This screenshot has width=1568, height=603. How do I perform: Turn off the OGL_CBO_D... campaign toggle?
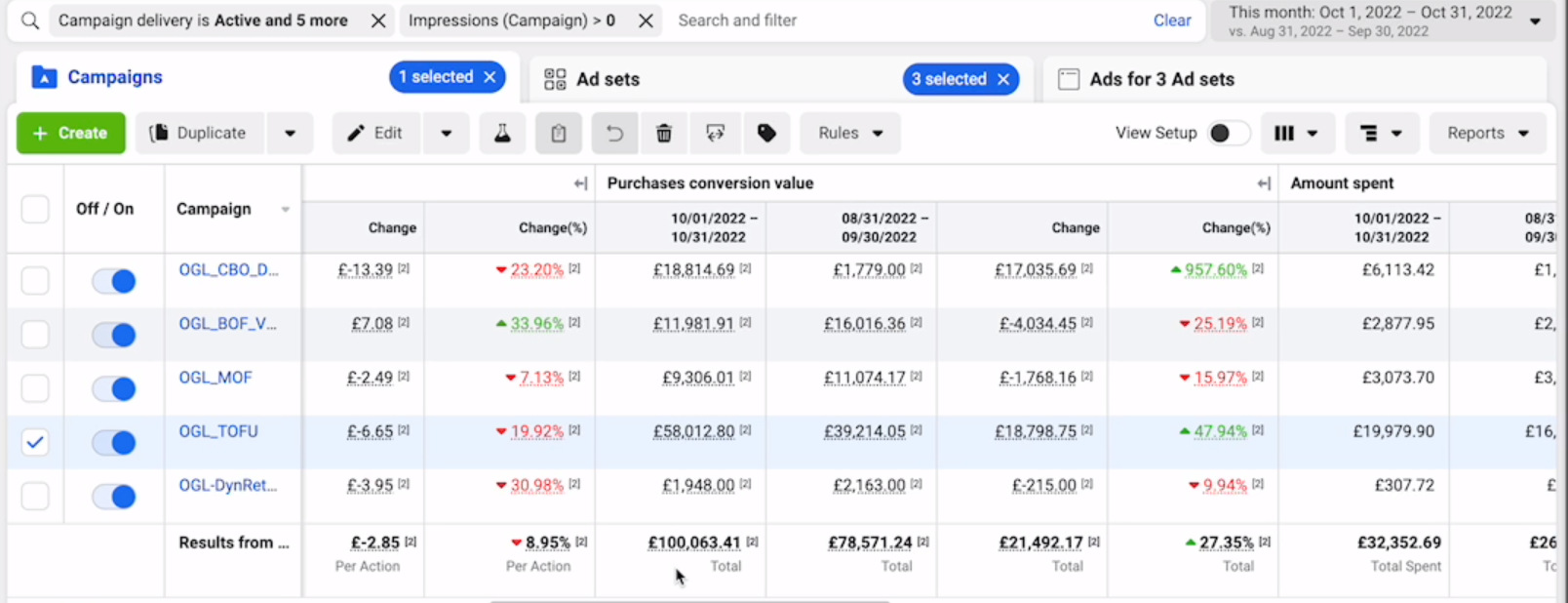pos(114,282)
